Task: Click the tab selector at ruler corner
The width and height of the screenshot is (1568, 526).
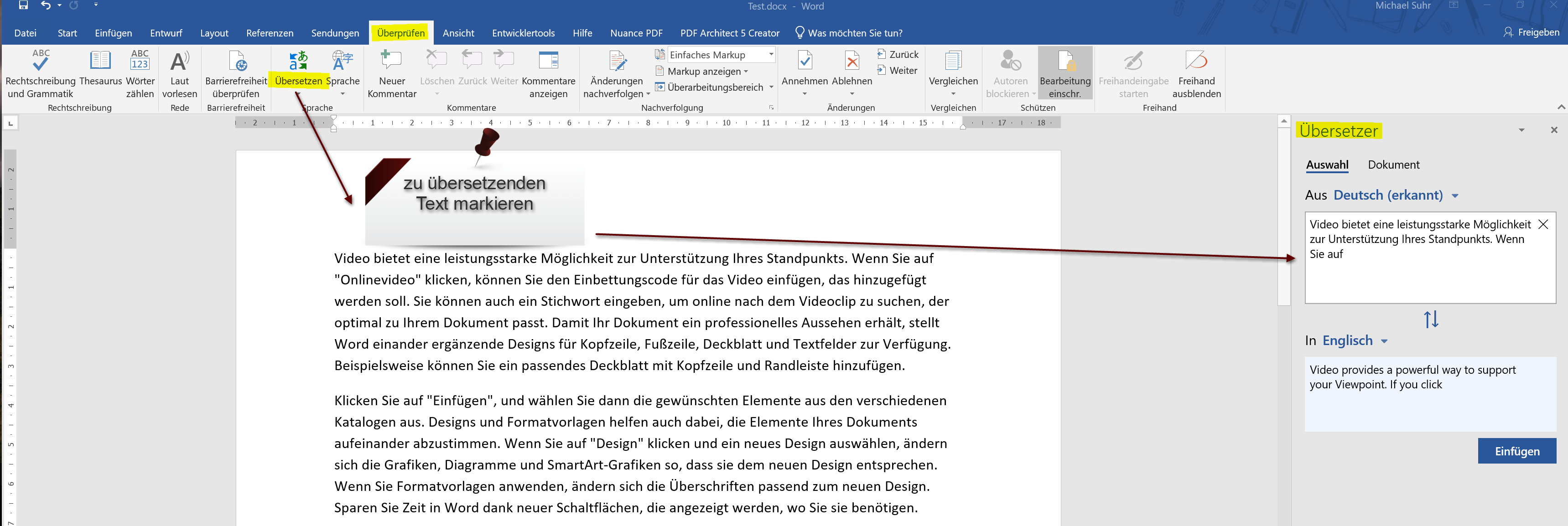Action: [x=10, y=124]
